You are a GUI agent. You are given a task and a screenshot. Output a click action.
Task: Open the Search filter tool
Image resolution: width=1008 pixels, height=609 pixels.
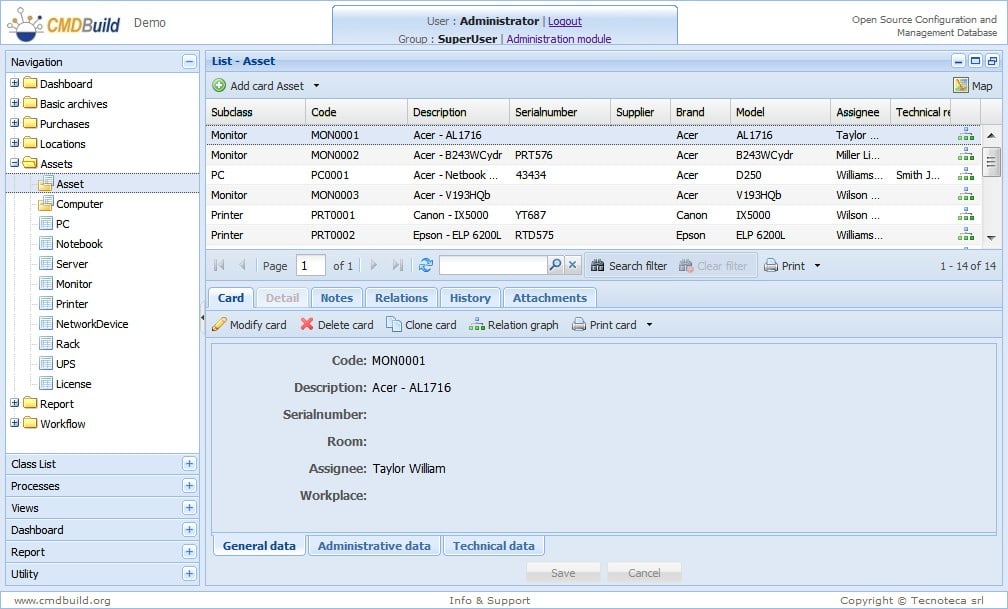coord(629,266)
